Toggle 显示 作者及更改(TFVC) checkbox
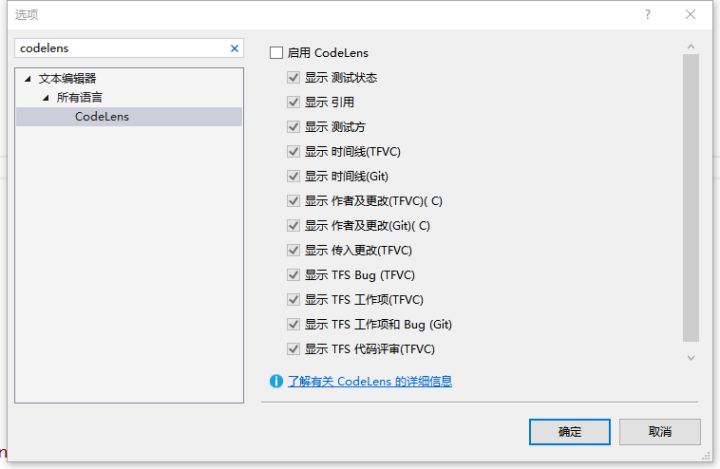This screenshot has width=720, height=469. coord(293,201)
